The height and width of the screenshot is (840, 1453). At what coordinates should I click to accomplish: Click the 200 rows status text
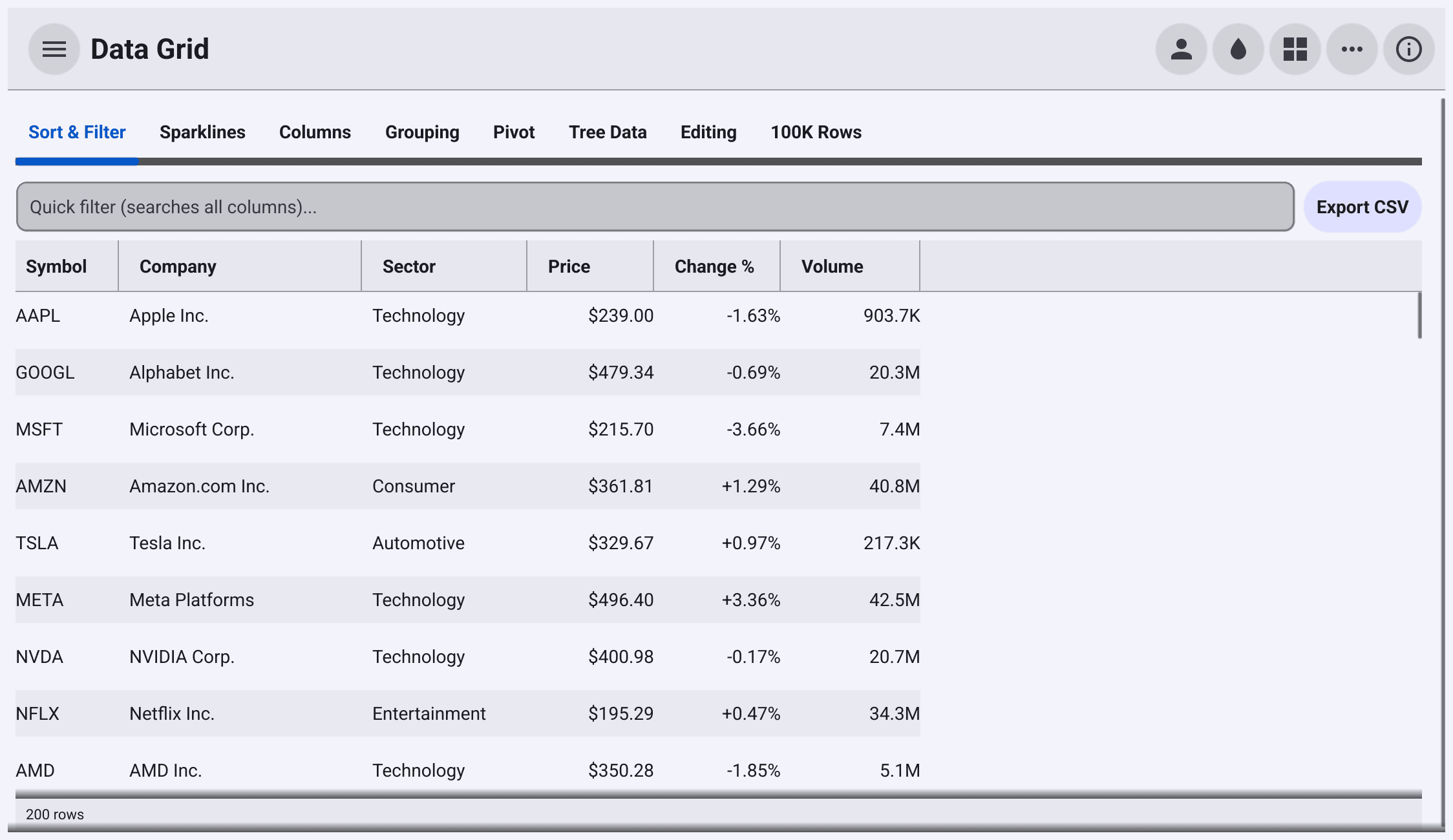point(55,814)
